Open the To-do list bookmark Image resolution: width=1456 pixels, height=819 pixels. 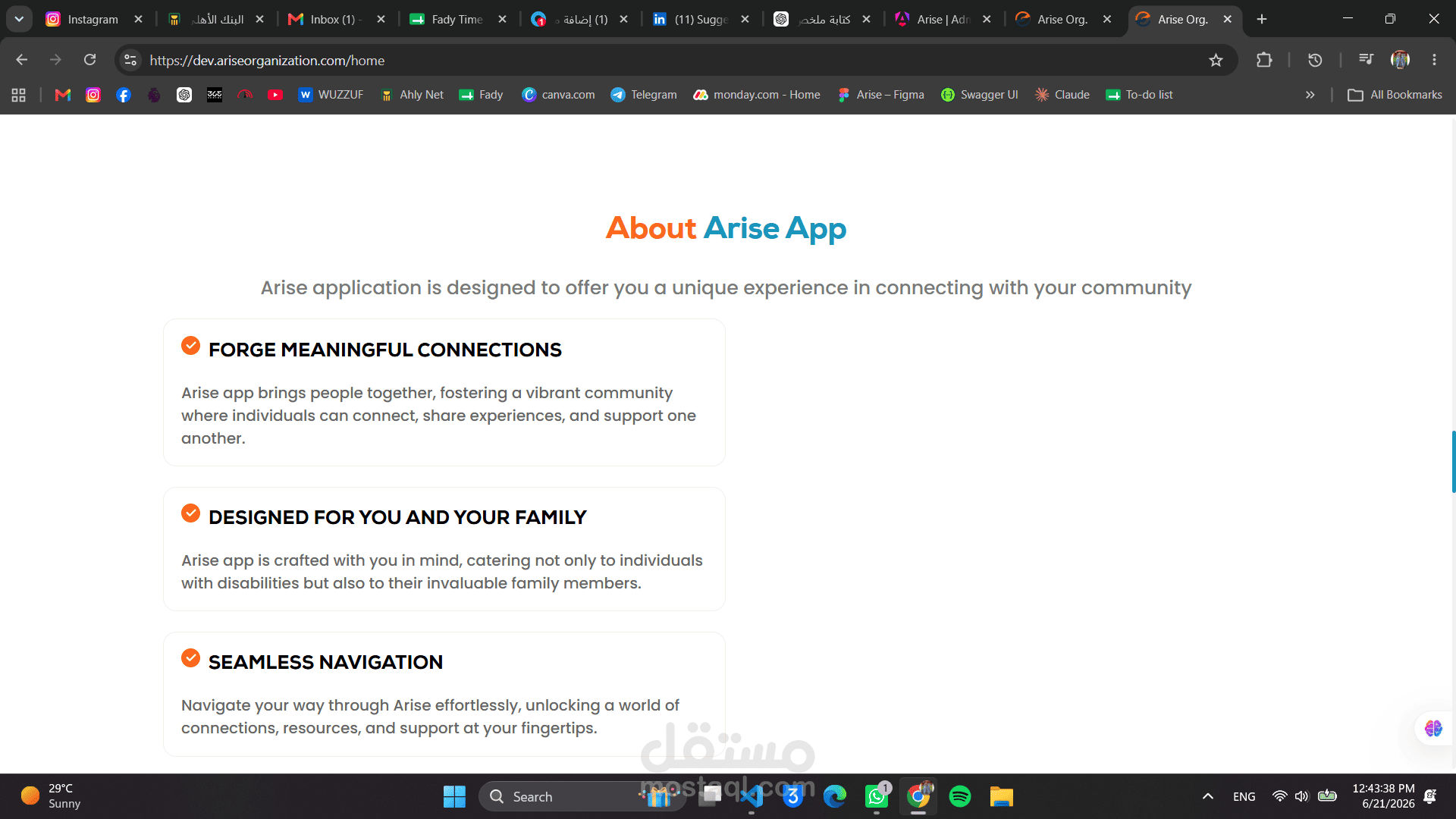[1140, 95]
